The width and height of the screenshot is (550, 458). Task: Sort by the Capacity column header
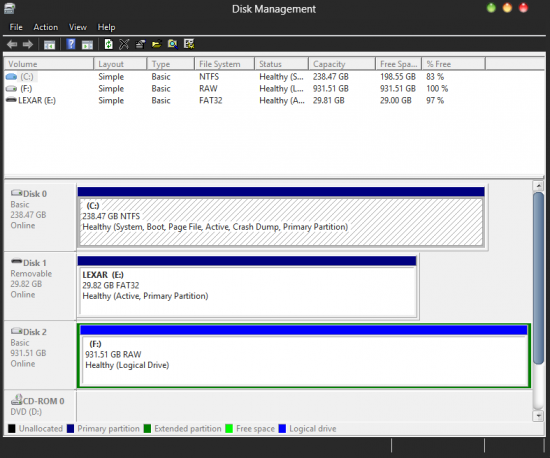(342, 64)
